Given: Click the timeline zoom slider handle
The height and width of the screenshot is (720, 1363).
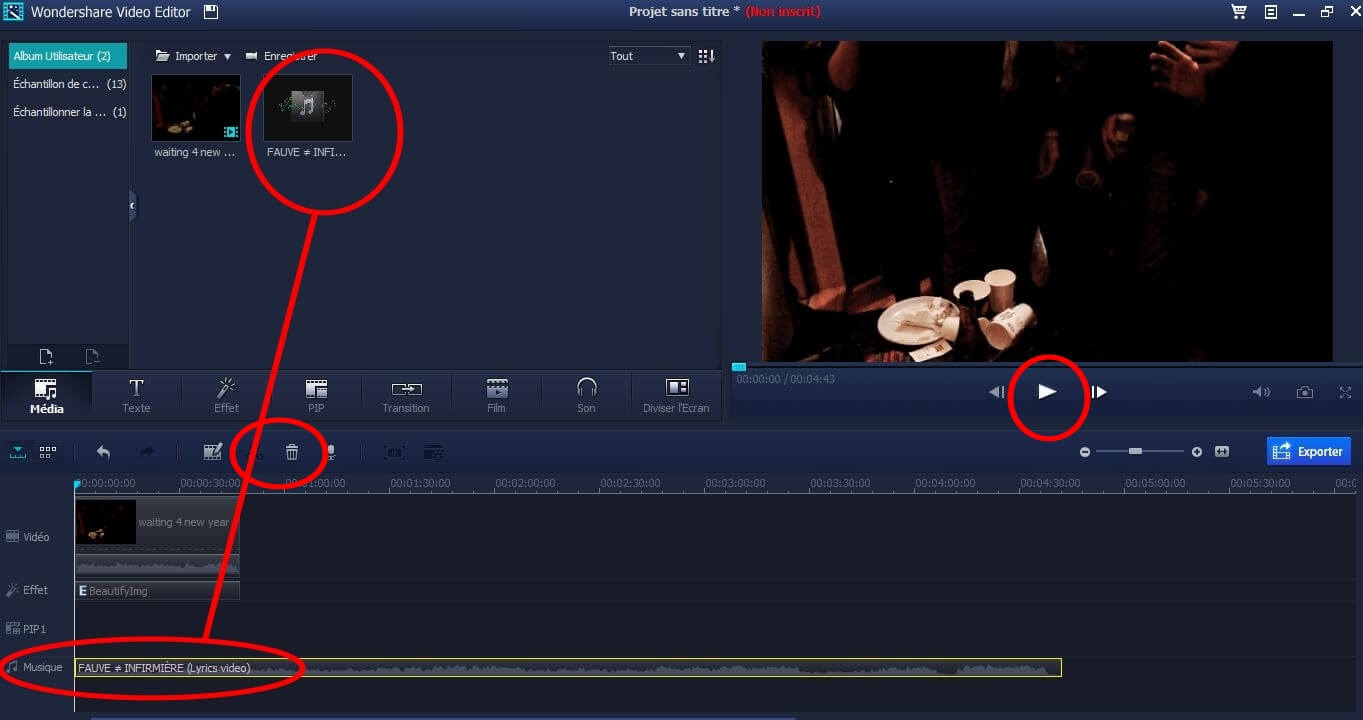Looking at the screenshot, I should point(1135,452).
